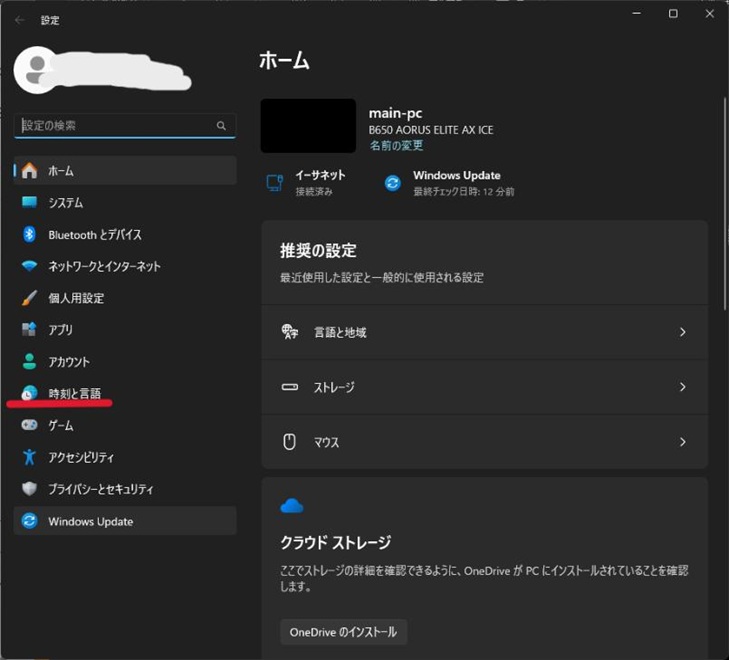This screenshot has width=729, height=660.
Task: Click the Bluetooth とデバイス icon
Action: [29, 234]
